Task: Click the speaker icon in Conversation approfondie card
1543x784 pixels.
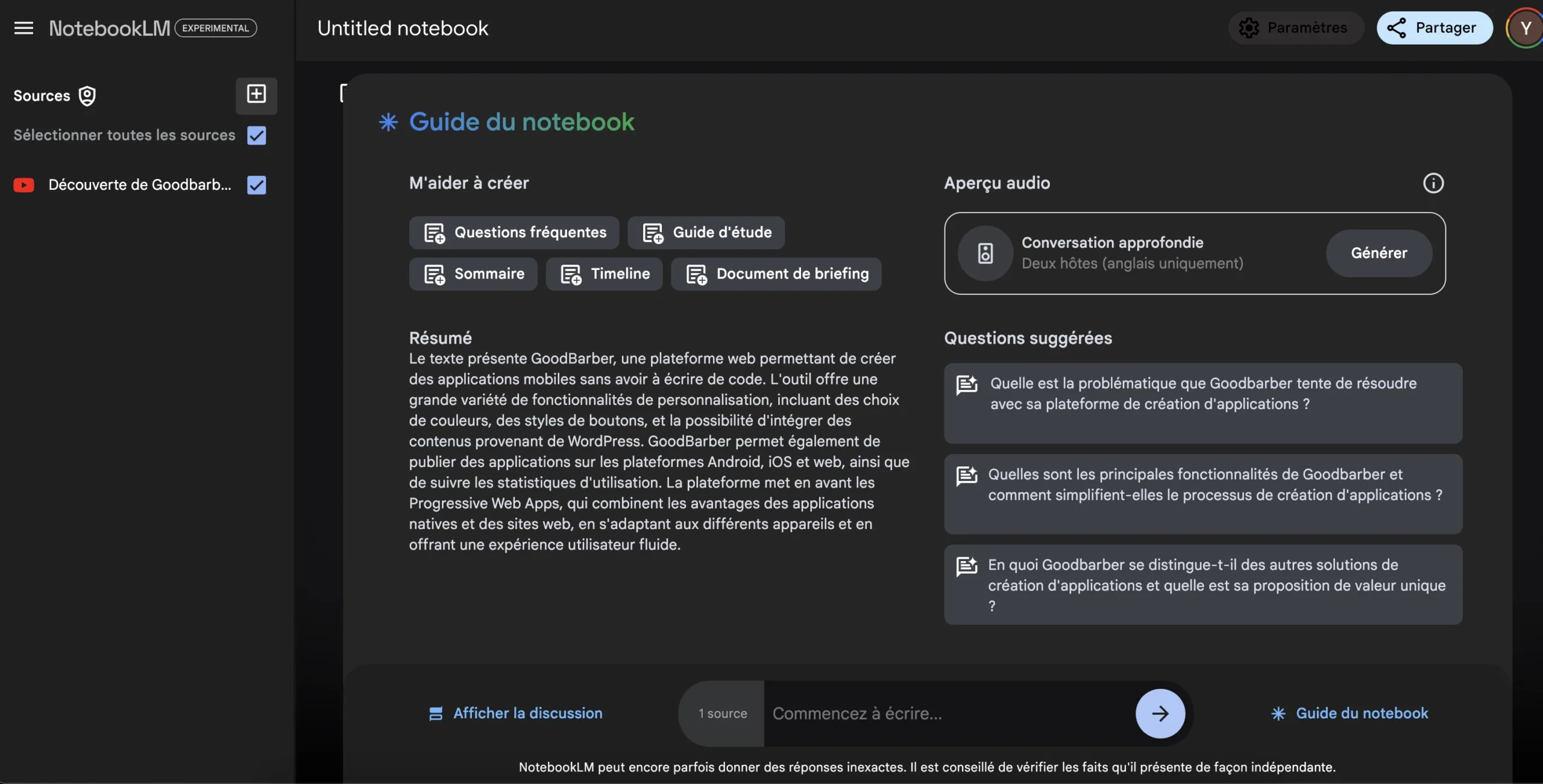Action: coord(985,253)
